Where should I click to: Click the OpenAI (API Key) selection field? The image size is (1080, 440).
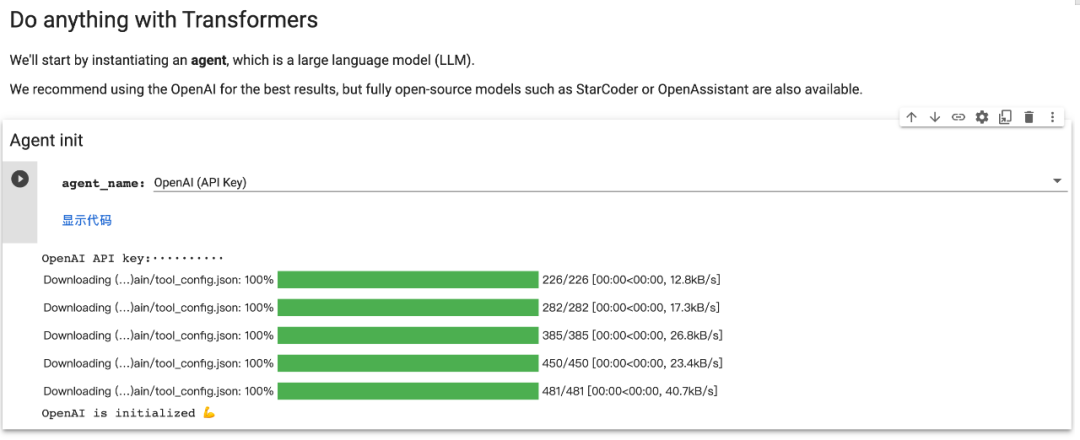point(600,182)
